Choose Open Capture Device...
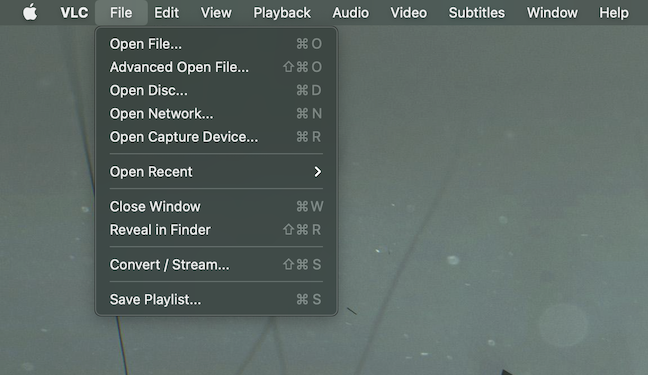The width and height of the screenshot is (648, 375). 216,136
